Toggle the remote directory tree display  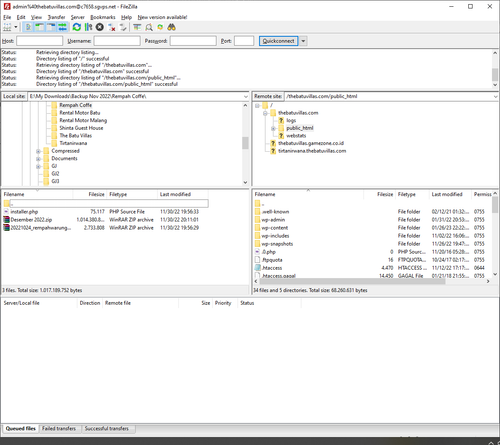click(51, 27)
